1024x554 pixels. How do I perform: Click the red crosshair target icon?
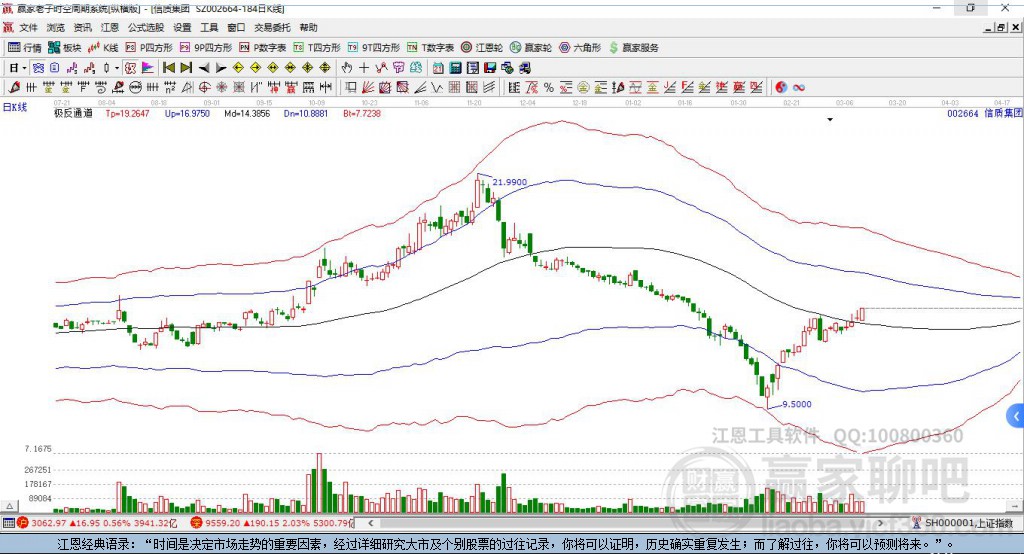(x=204, y=88)
